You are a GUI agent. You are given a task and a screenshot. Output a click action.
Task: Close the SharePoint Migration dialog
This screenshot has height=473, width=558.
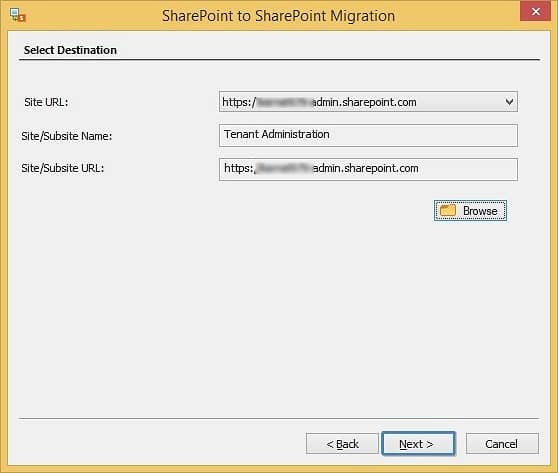(x=535, y=11)
